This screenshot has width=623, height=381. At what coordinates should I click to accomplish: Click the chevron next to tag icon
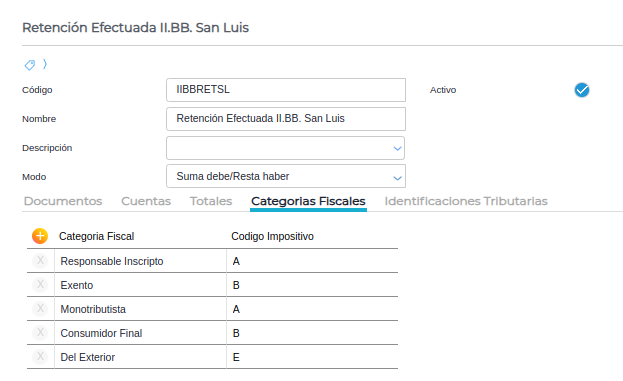[x=45, y=64]
